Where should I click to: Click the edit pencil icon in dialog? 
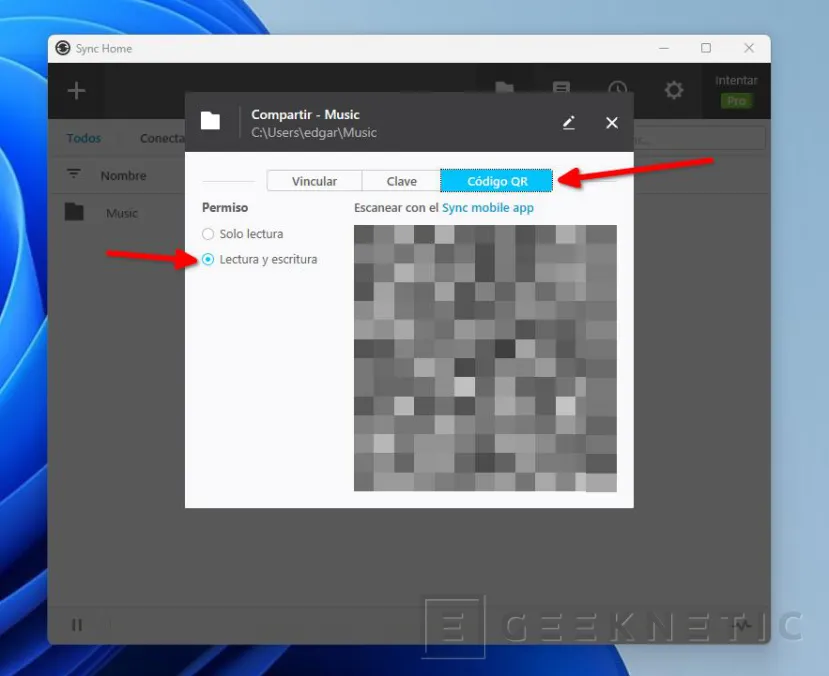pos(568,123)
